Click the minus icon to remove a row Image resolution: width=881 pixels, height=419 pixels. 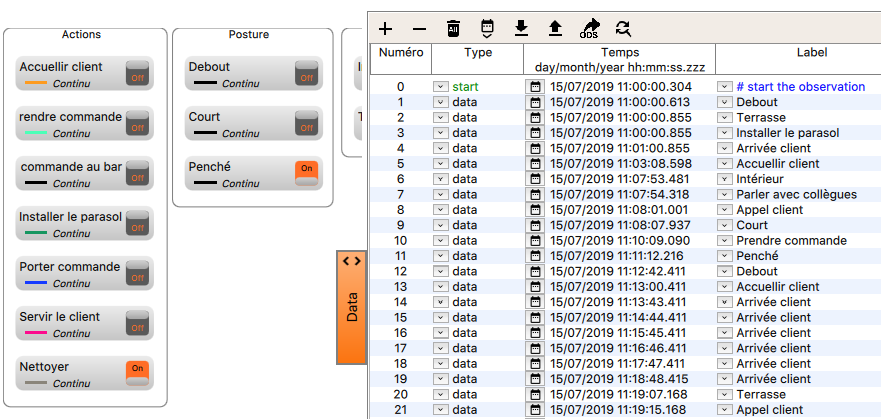tap(419, 28)
